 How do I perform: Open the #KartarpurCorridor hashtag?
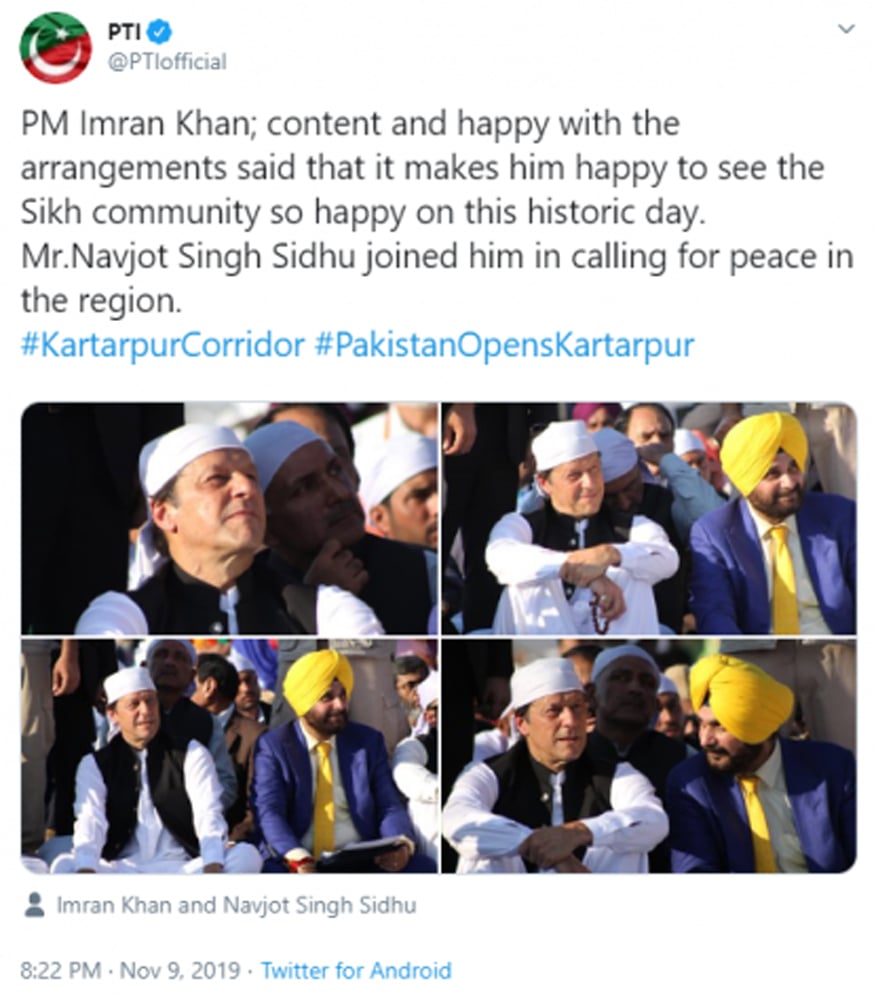(x=163, y=345)
